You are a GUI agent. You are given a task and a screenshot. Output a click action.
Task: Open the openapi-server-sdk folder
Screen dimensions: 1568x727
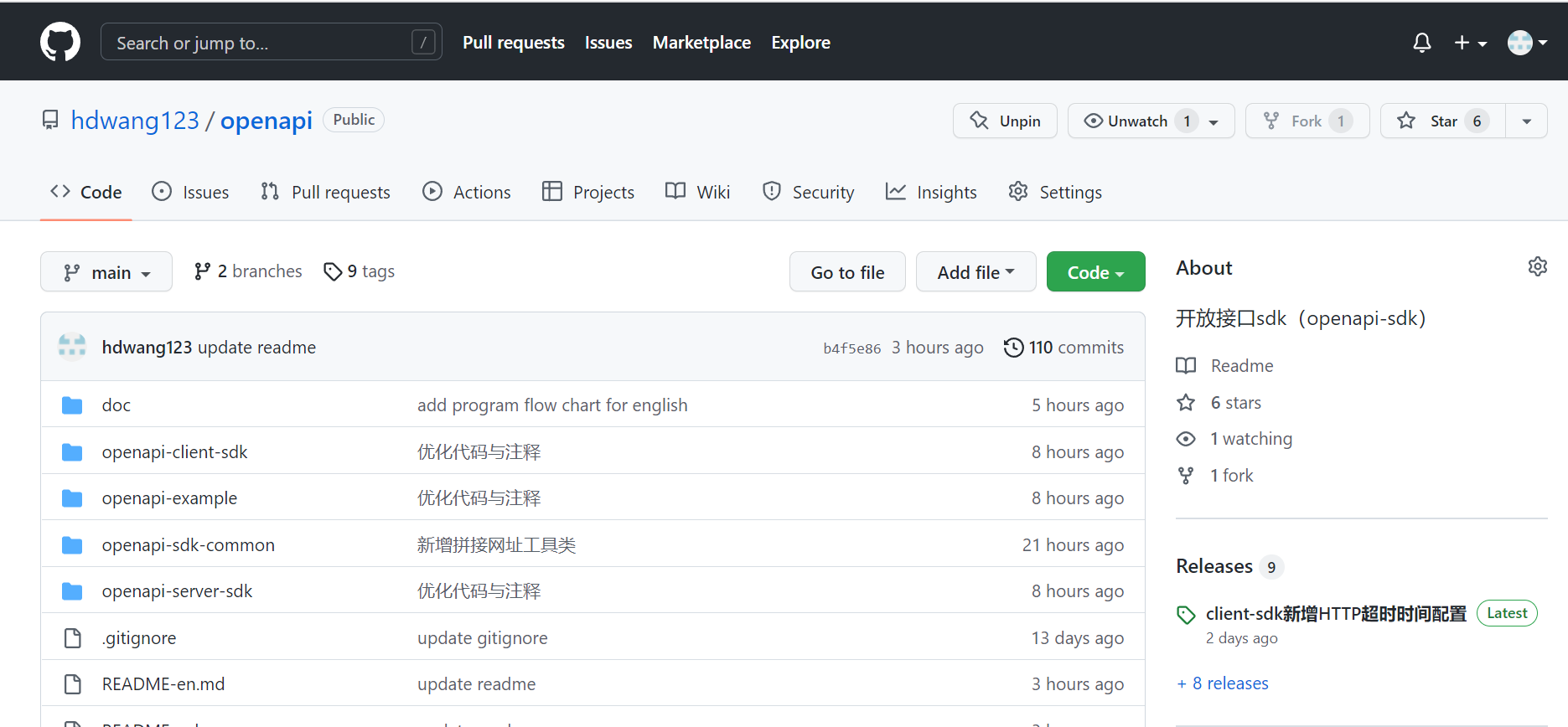pos(177,591)
